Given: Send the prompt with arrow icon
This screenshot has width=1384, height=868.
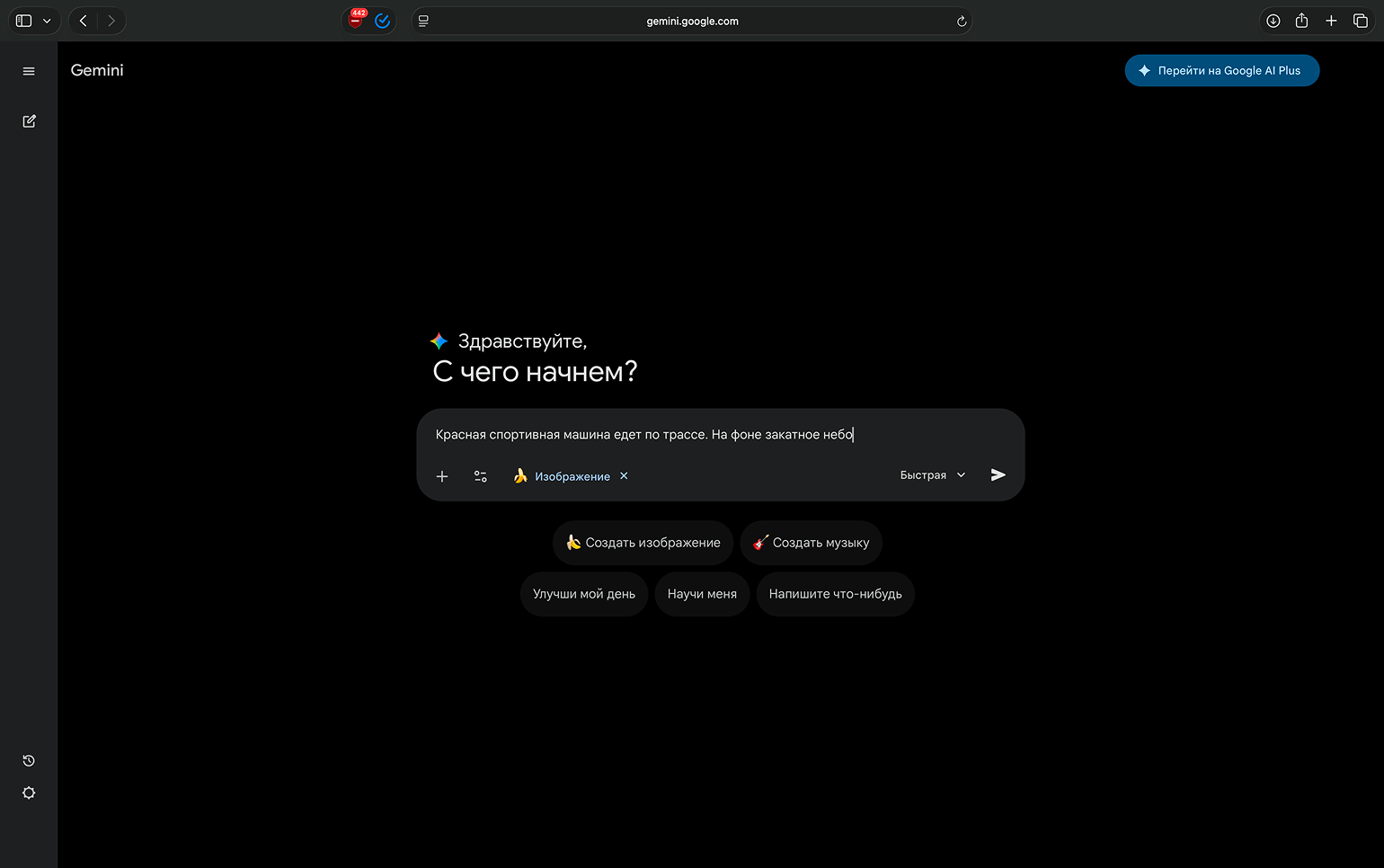Looking at the screenshot, I should (x=998, y=475).
